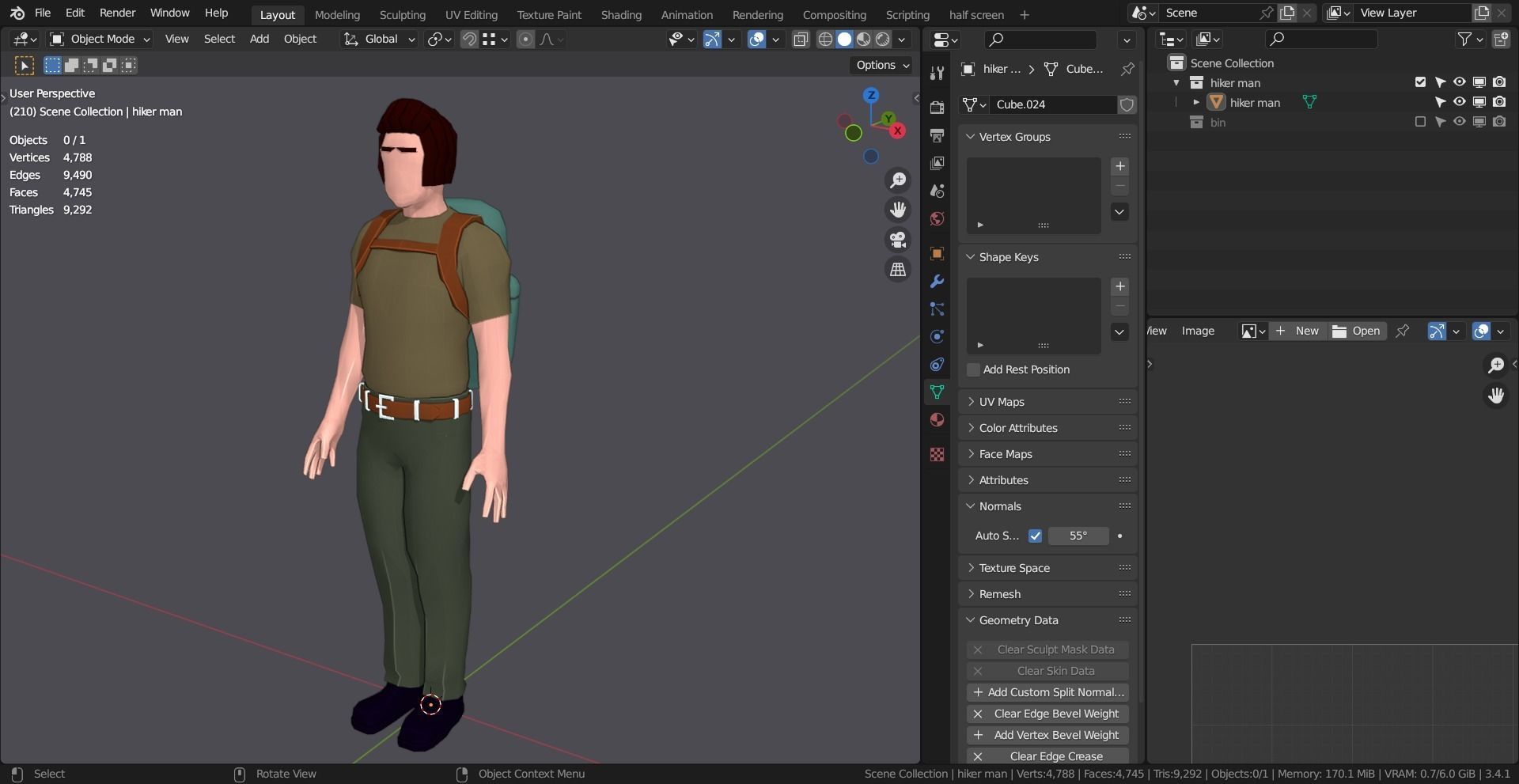The width and height of the screenshot is (1519, 784).
Task: Open the Object properties tab
Action: click(938, 253)
